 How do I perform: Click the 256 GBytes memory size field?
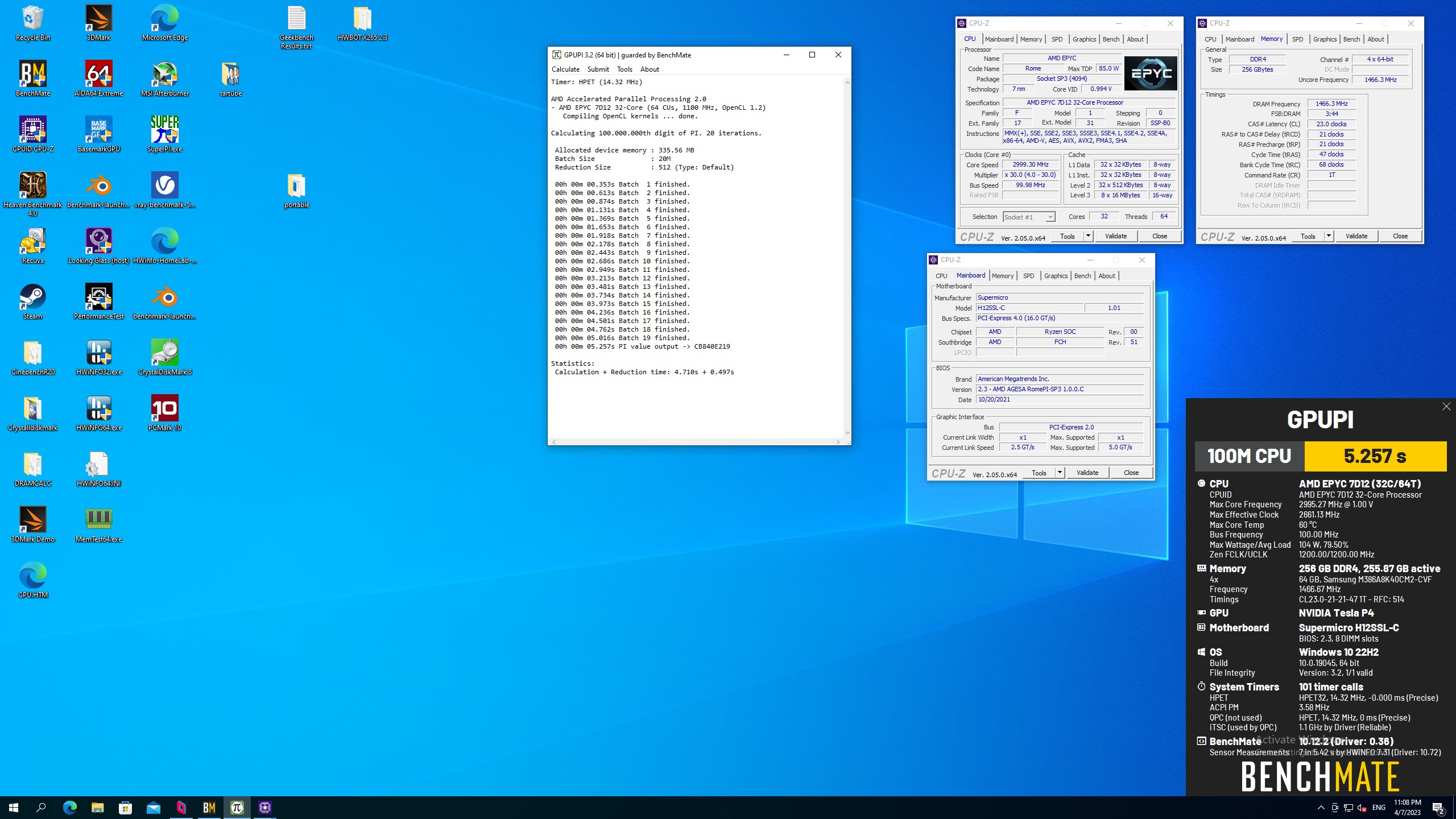(x=1257, y=69)
